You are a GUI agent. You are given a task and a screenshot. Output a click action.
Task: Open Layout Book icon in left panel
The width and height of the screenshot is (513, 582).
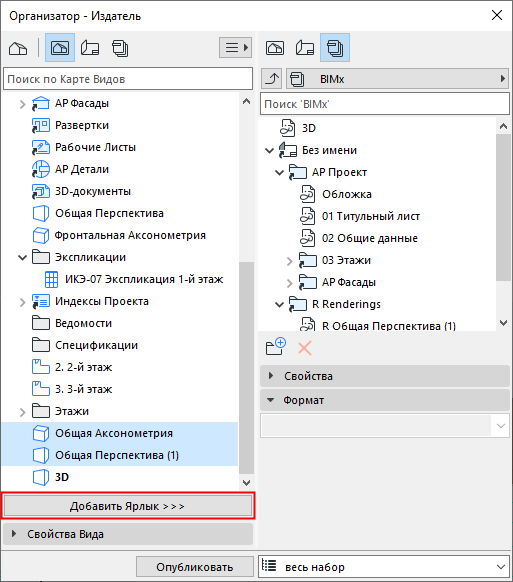90,48
